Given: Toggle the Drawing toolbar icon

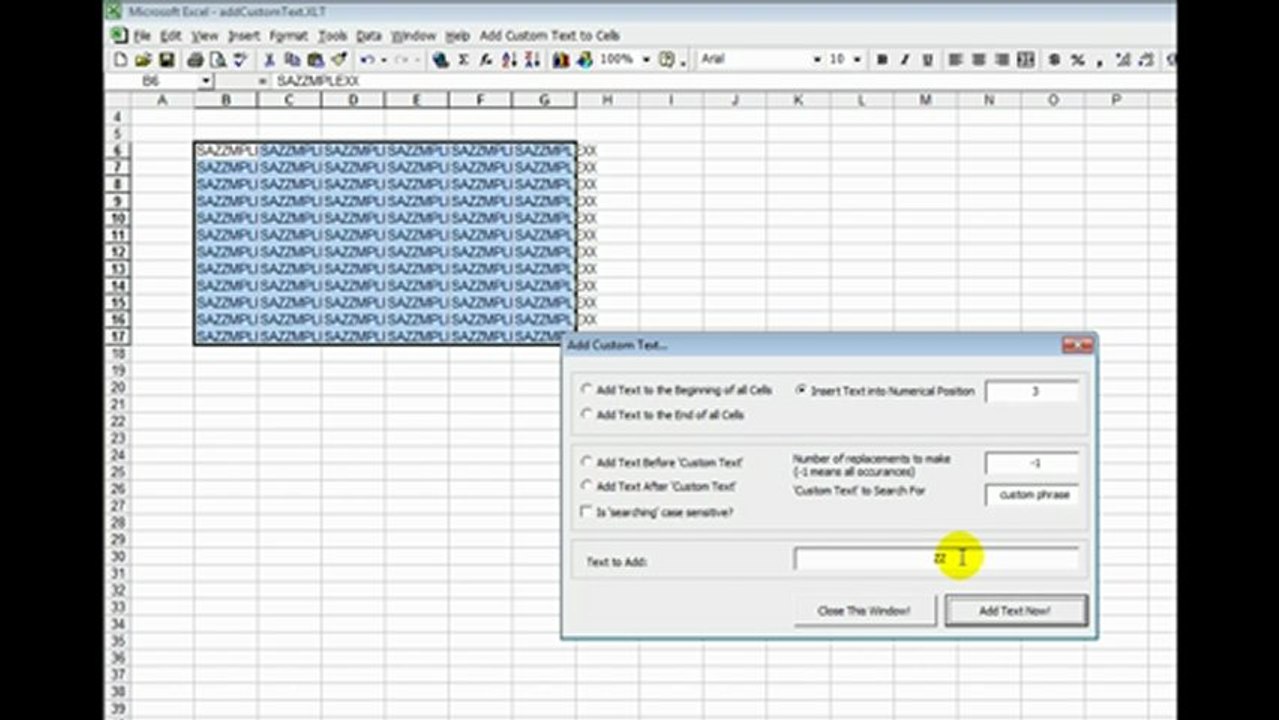Looking at the screenshot, I should [585, 60].
